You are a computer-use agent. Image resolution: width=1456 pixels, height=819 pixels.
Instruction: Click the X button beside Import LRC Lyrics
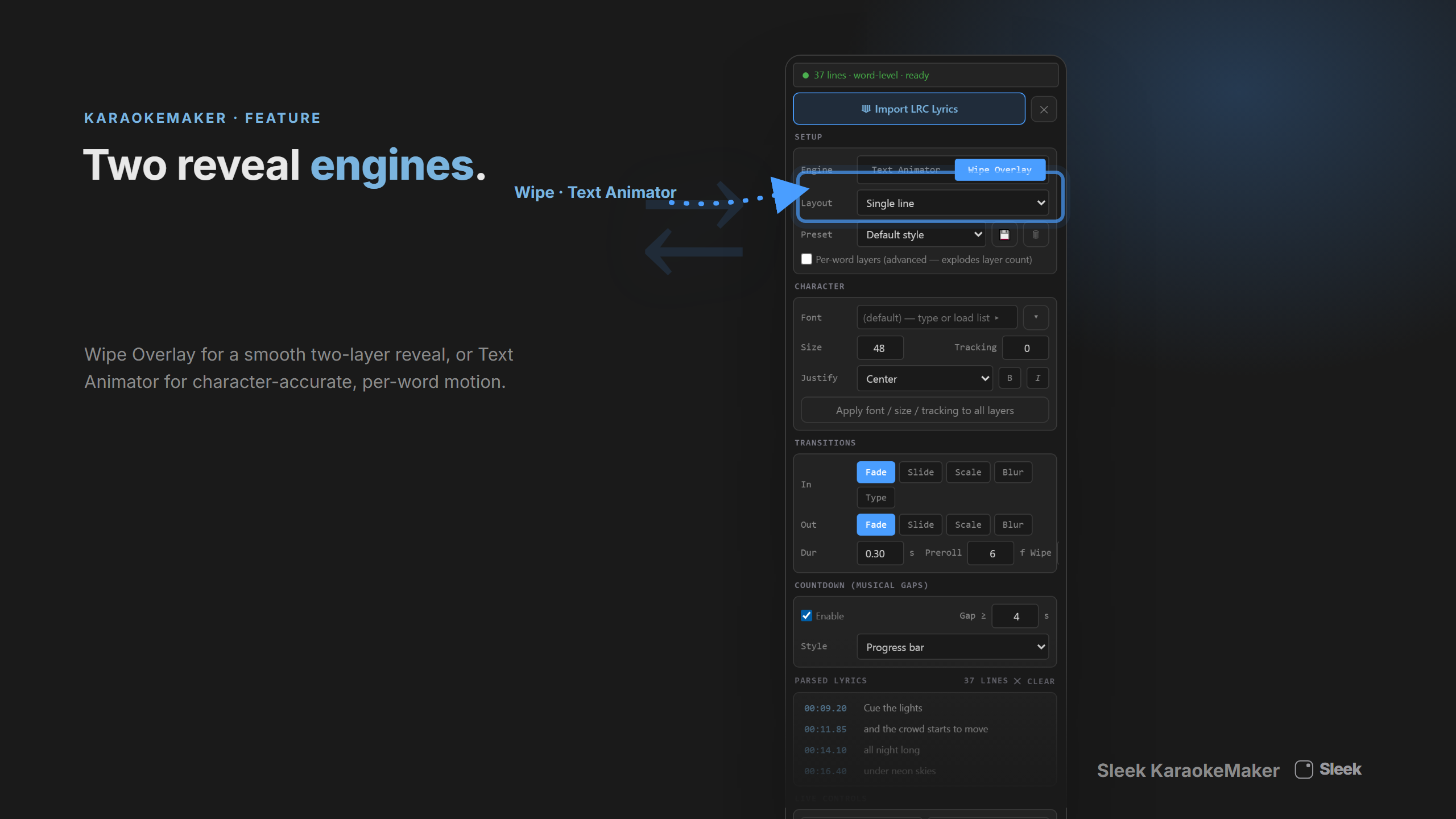tap(1044, 109)
